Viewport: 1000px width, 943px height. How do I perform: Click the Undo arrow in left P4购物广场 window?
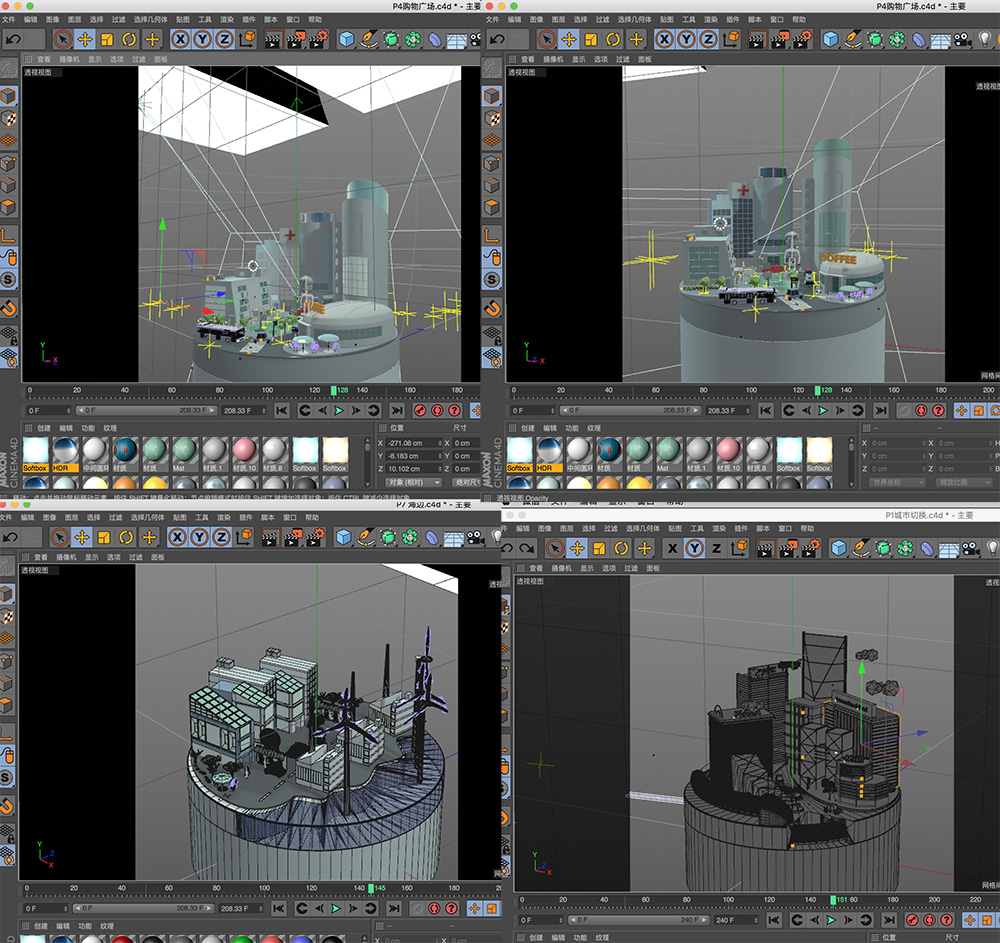click(13, 40)
